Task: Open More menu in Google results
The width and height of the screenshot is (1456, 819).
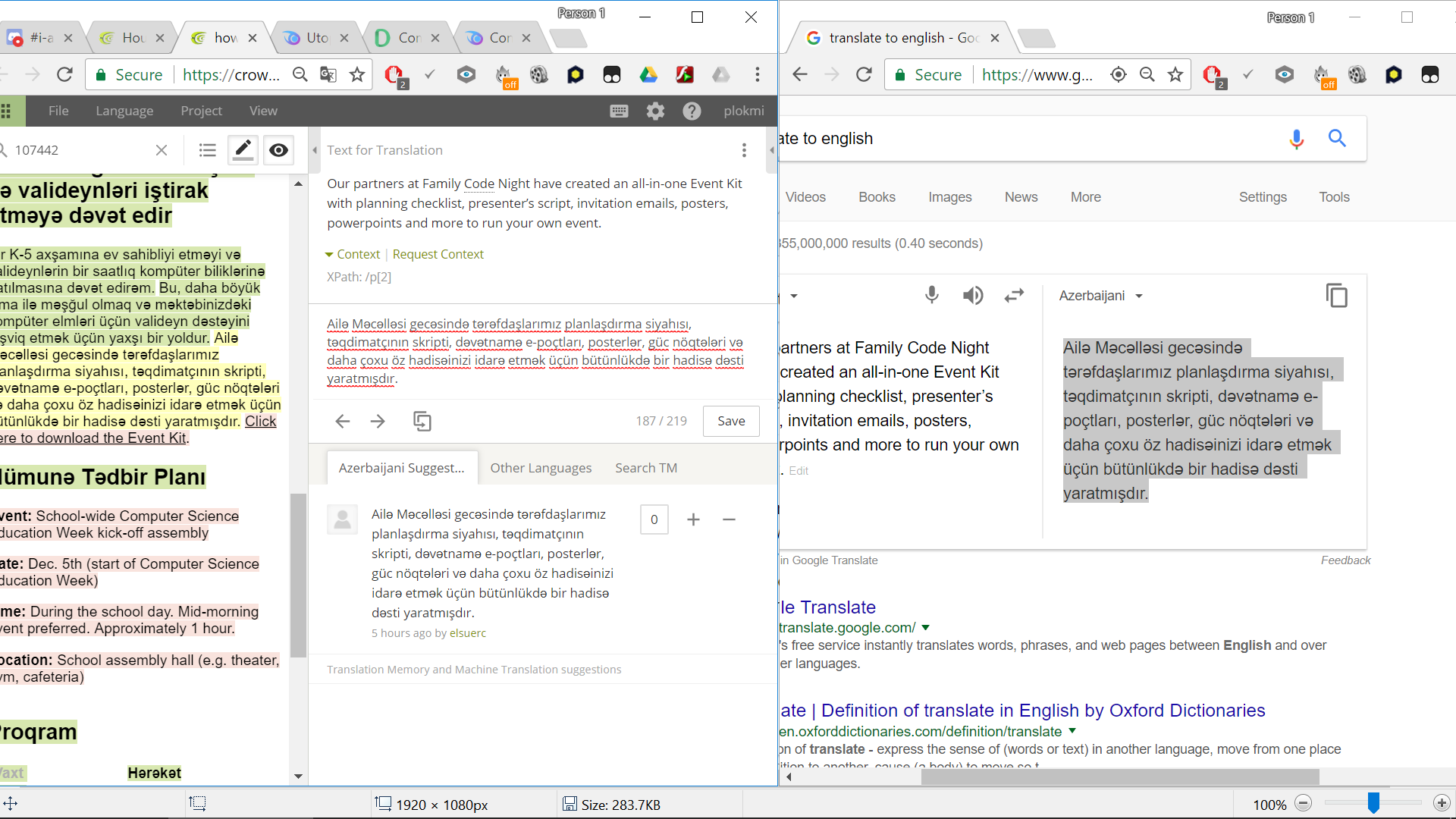Action: pyautogui.click(x=1085, y=197)
